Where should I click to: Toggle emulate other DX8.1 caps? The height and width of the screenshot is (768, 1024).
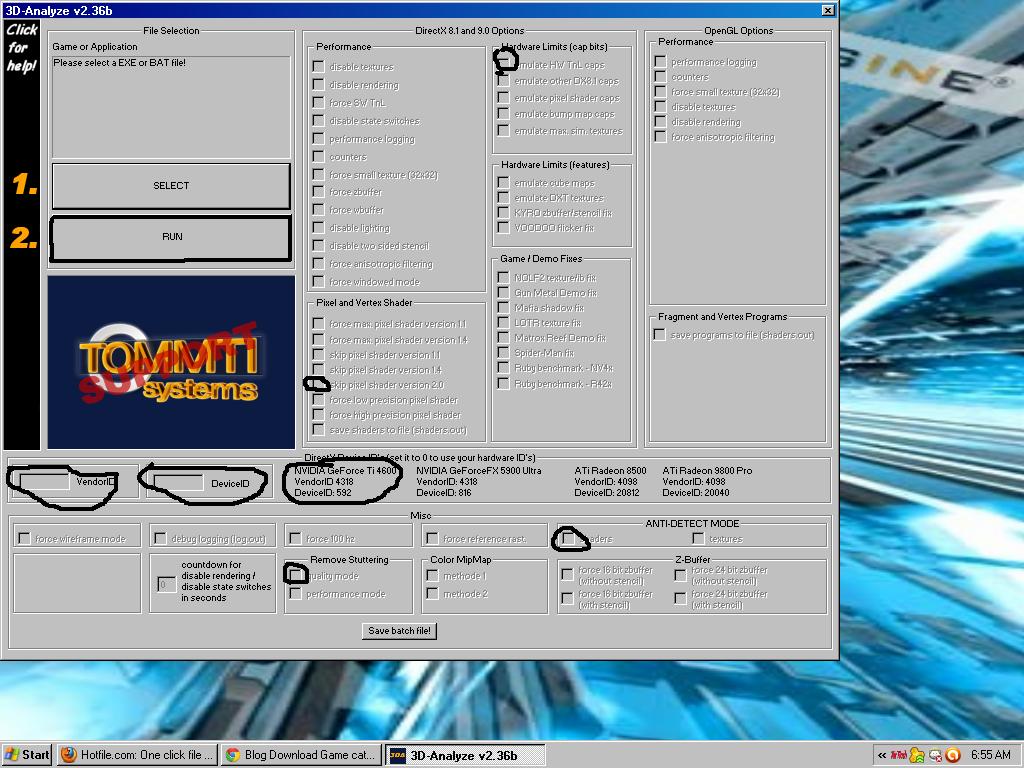pos(504,81)
